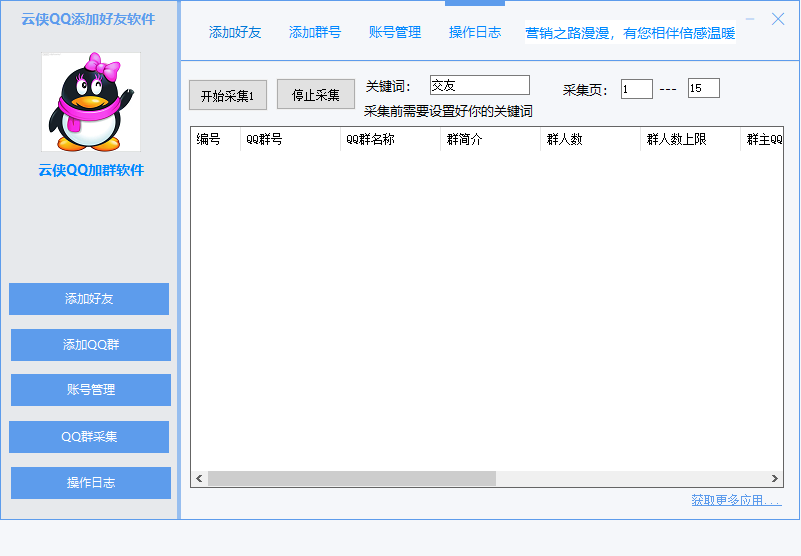This screenshot has width=801, height=556.
Task: Click the 营销之路漫漫 slogan banner
Action: pyautogui.click(x=630, y=33)
